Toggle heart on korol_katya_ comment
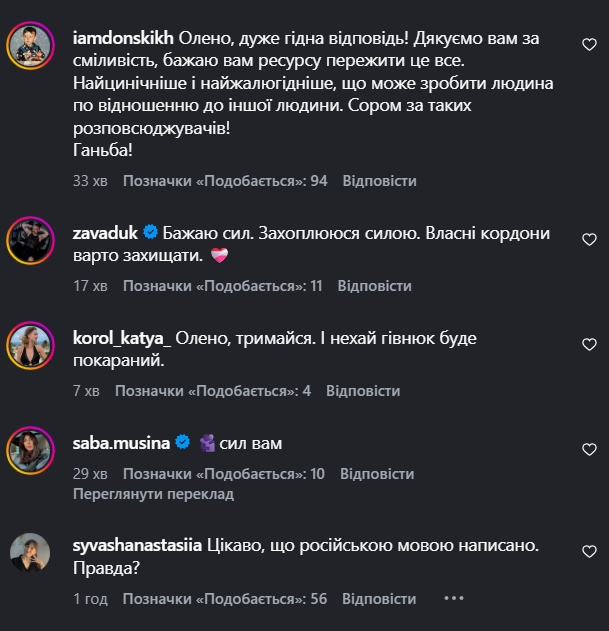Image resolution: width=609 pixels, height=631 pixels. point(589,345)
